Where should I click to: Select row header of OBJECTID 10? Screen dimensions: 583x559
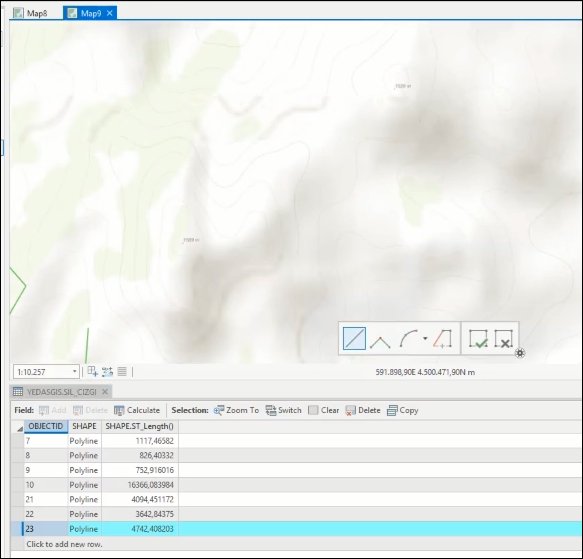coord(17,485)
